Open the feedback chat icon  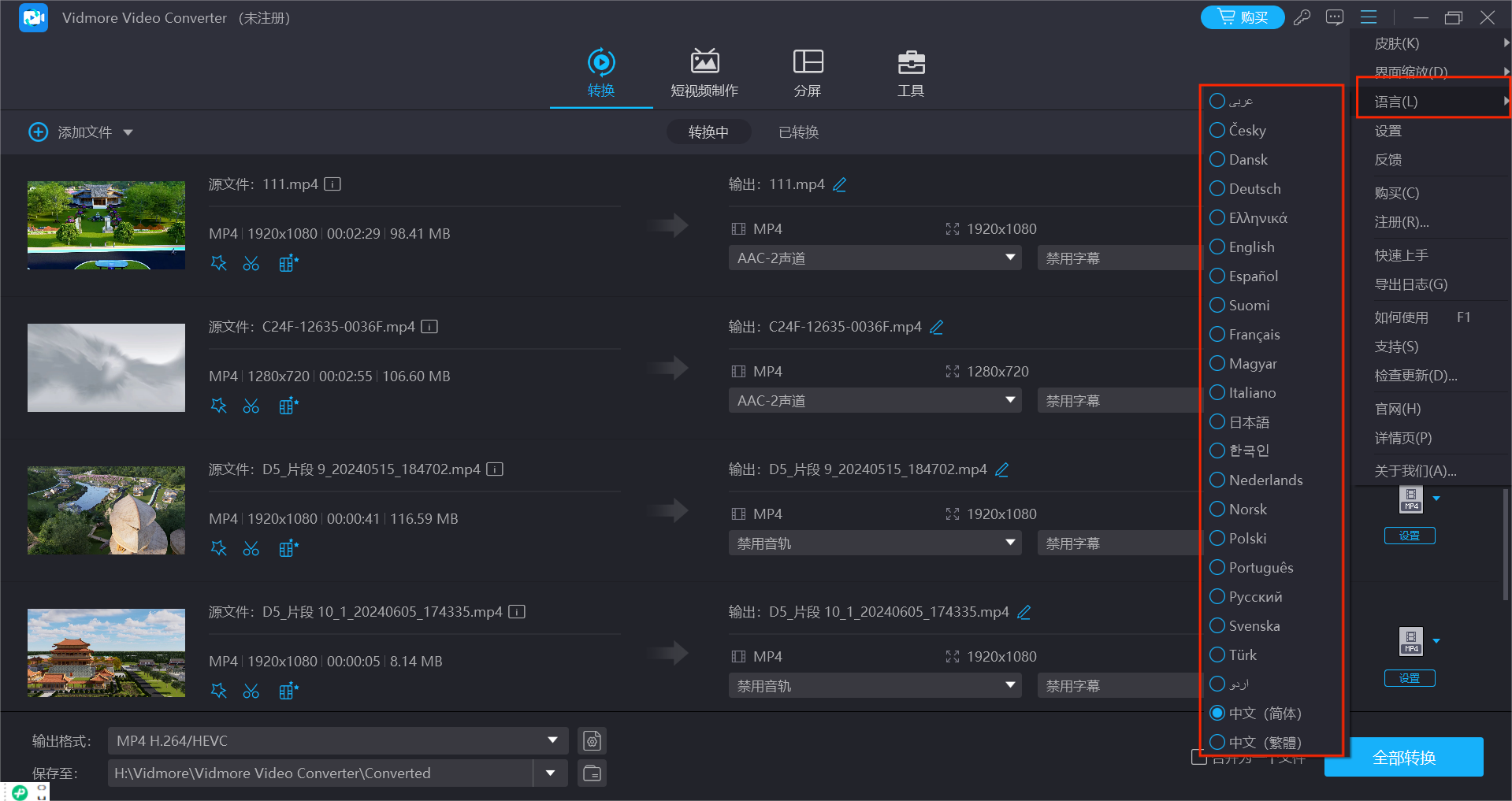coord(1335,17)
